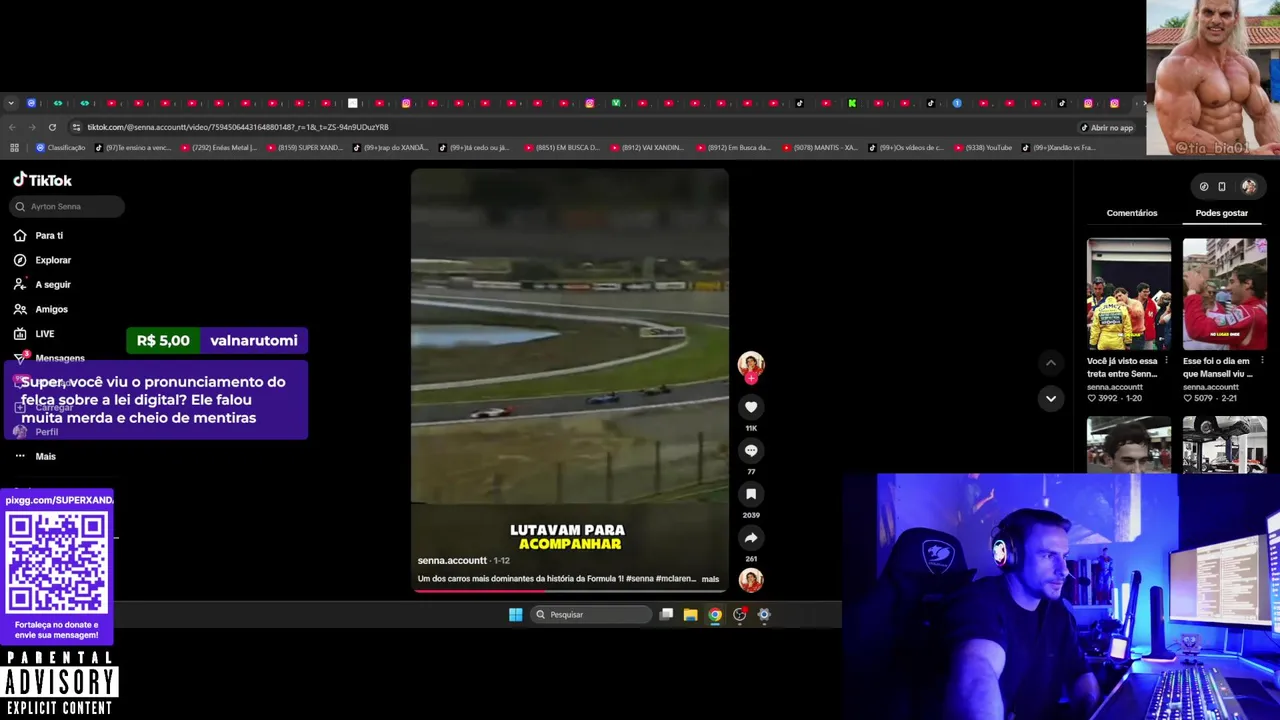
Task: Open the A seguir feed
Action: (x=42, y=284)
